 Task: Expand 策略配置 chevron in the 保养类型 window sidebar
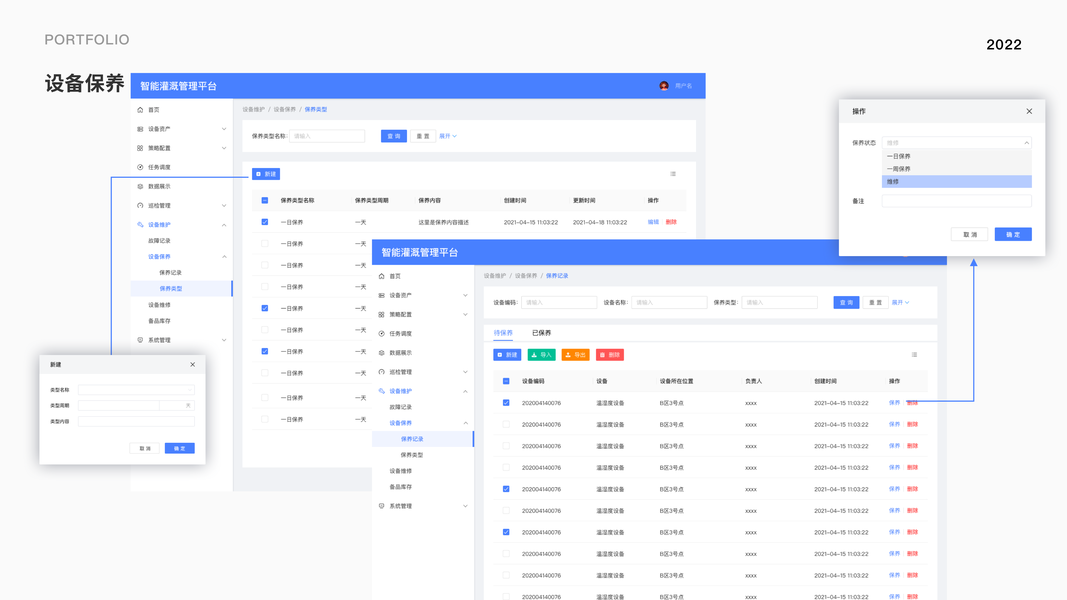coord(224,148)
